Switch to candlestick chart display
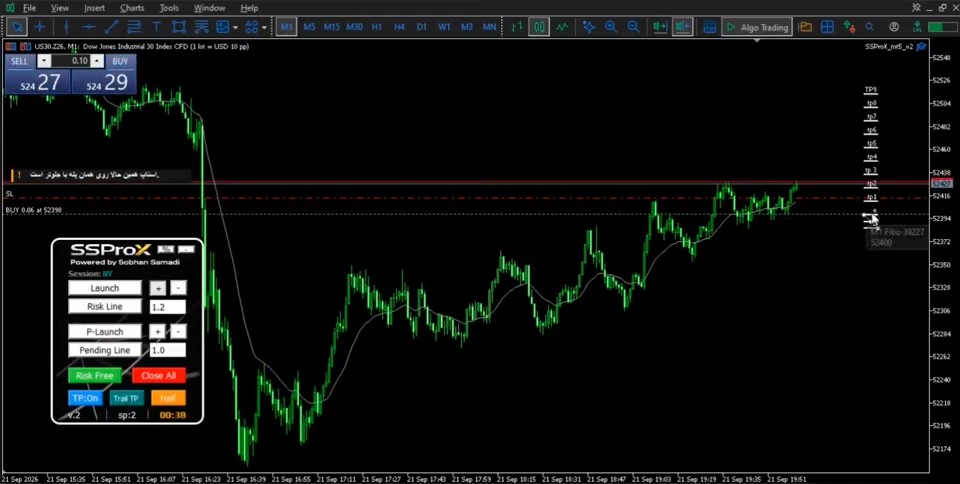 coord(539,27)
